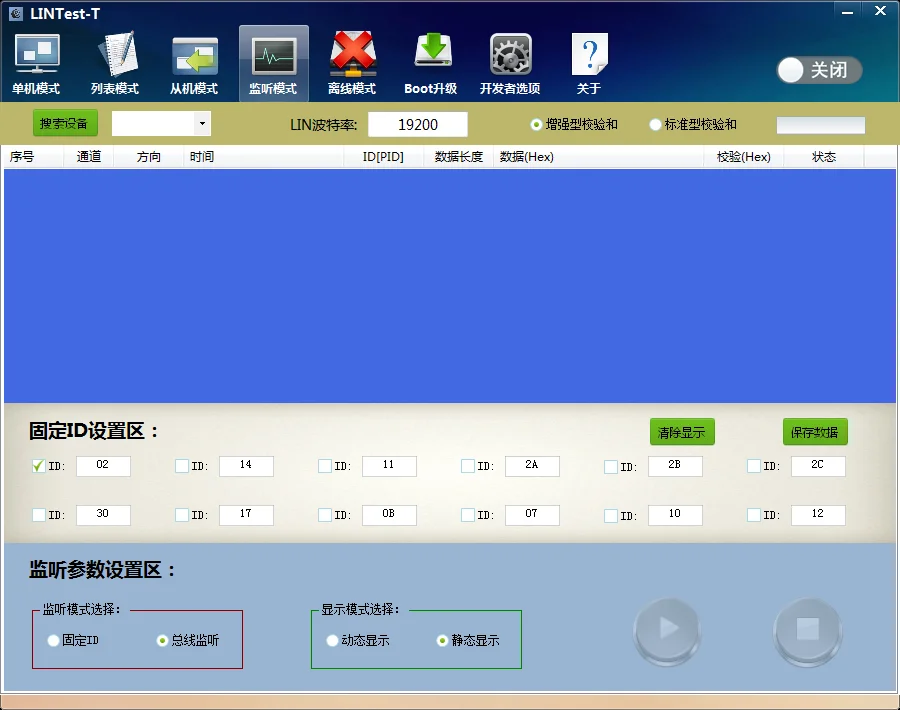
Task: Click the ID field containing 10
Action: coord(675,515)
